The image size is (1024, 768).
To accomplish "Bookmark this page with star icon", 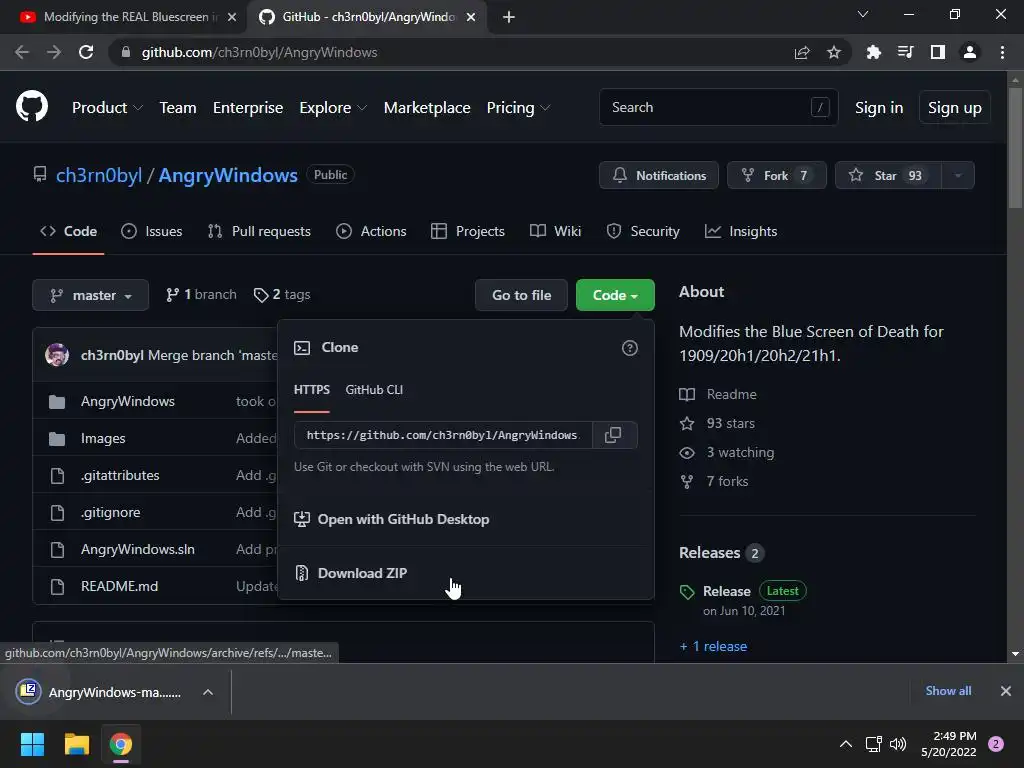I will point(834,52).
